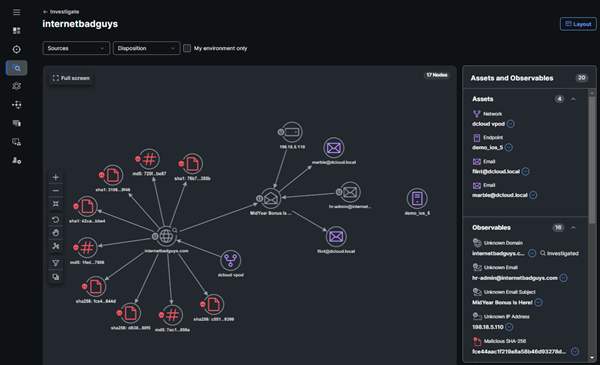Open the Disposition dropdown

[146, 48]
